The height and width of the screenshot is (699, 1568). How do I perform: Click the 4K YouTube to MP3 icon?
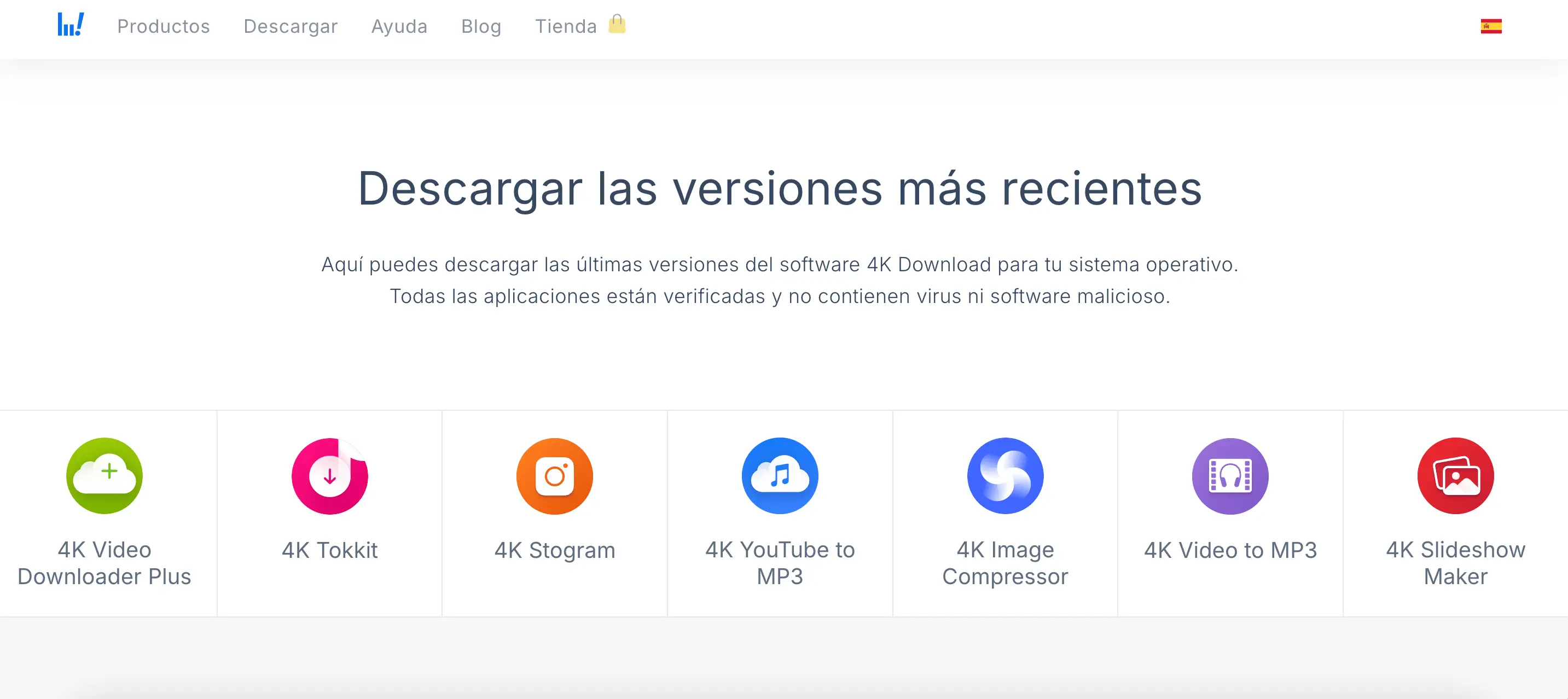780,476
